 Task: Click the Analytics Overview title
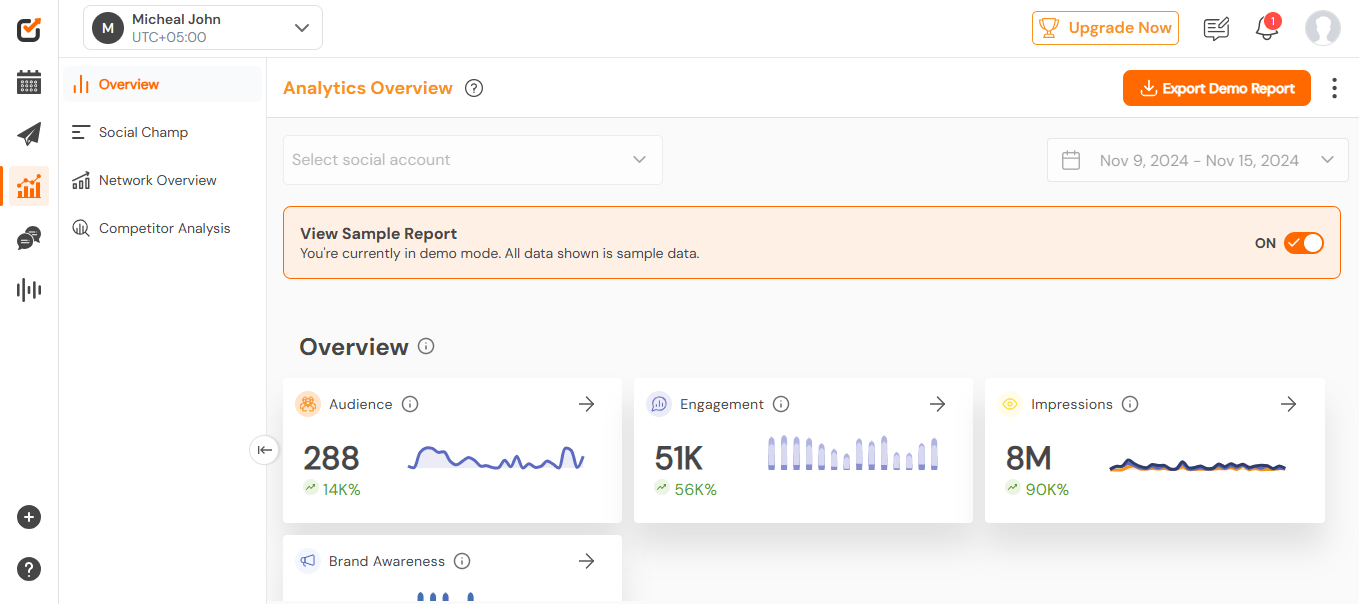pyautogui.click(x=368, y=88)
